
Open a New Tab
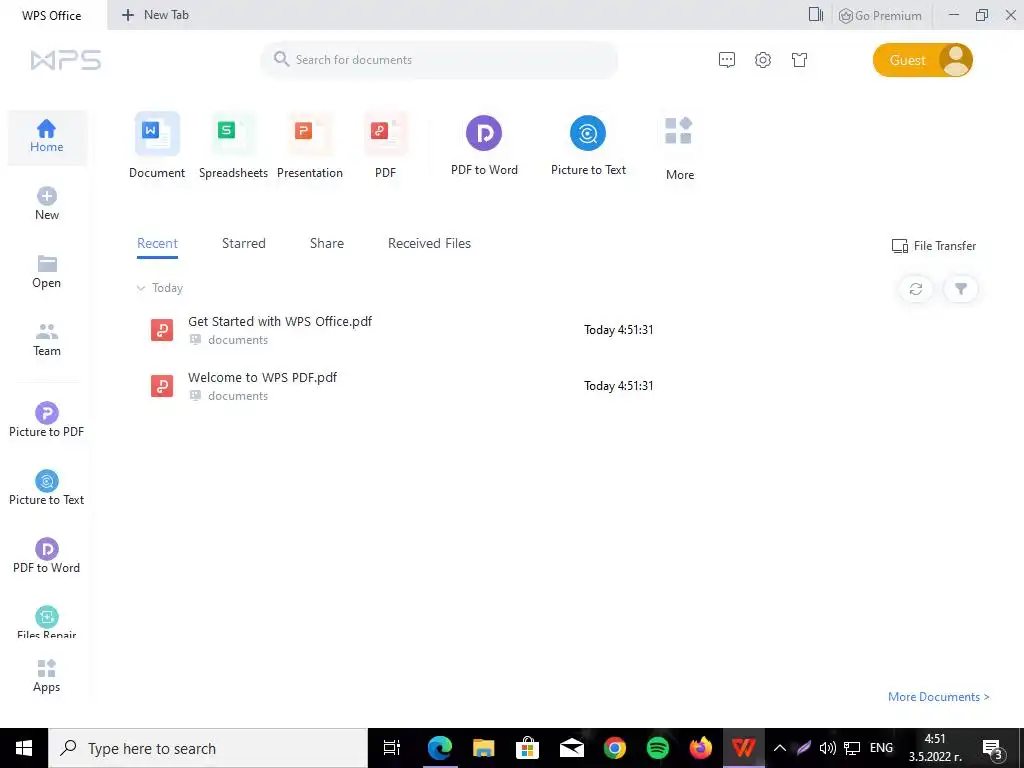(x=155, y=15)
